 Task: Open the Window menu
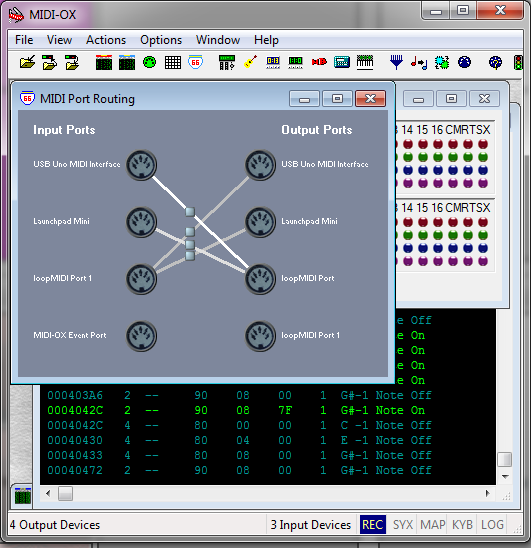218,40
